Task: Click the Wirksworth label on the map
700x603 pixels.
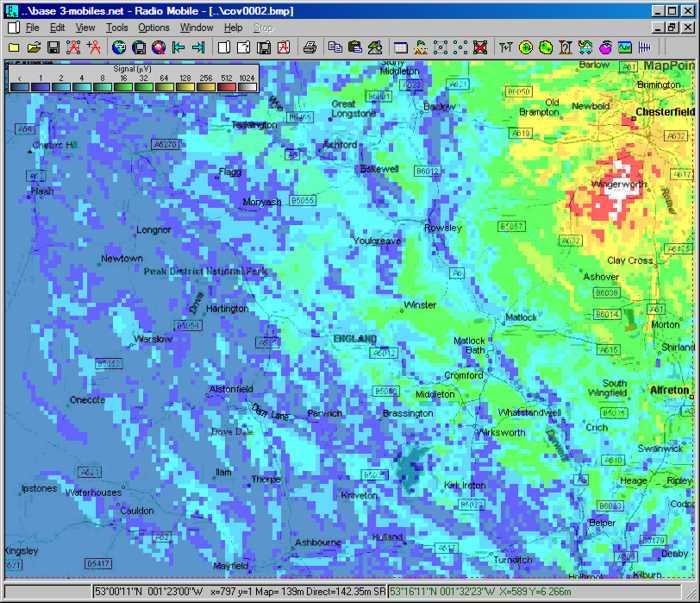Action: [x=501, y=432]
